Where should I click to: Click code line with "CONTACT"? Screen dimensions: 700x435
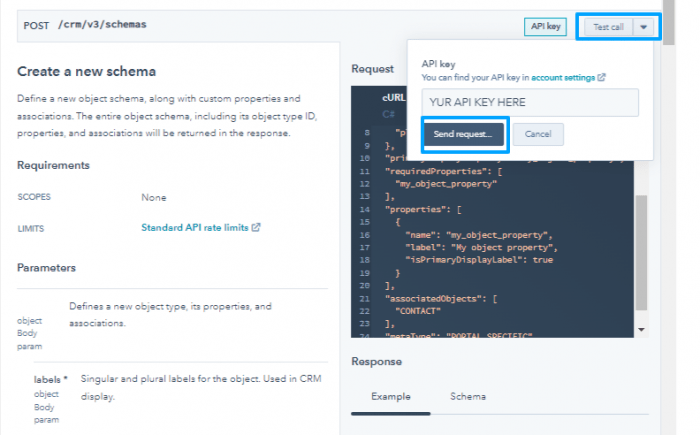418,311
